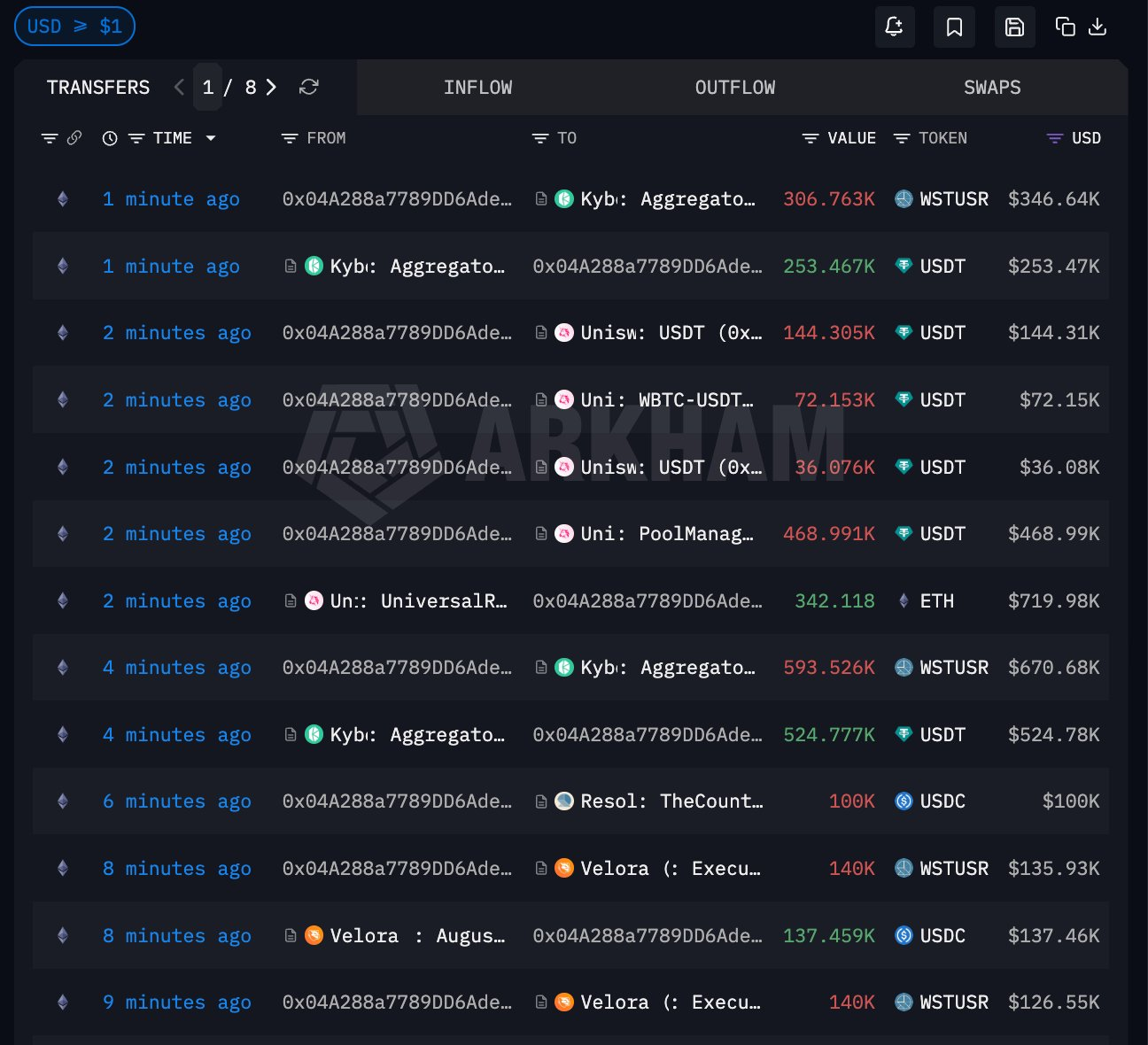Open the USD column filter
Image resolution: width=1148 pixels, height=1045 pixels.
(x=1054, y=138)
